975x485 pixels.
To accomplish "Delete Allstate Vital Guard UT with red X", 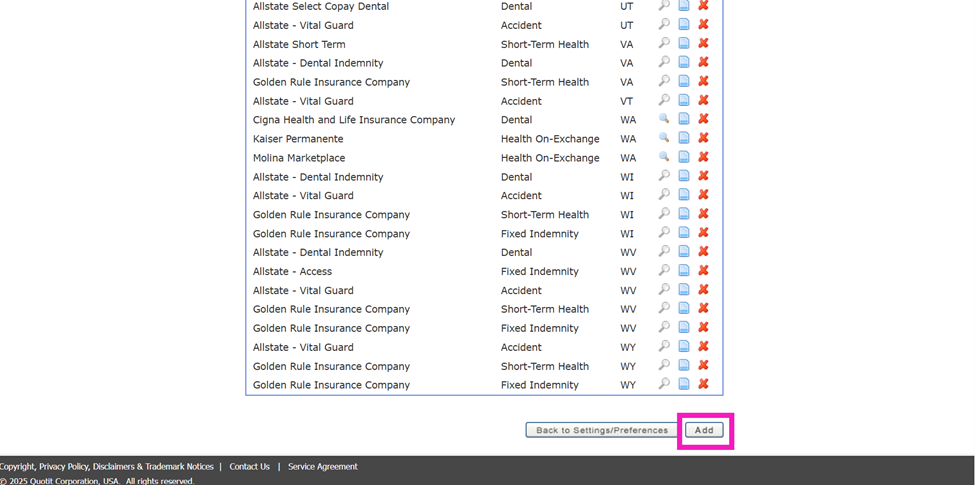I will (x=703, y=24).
